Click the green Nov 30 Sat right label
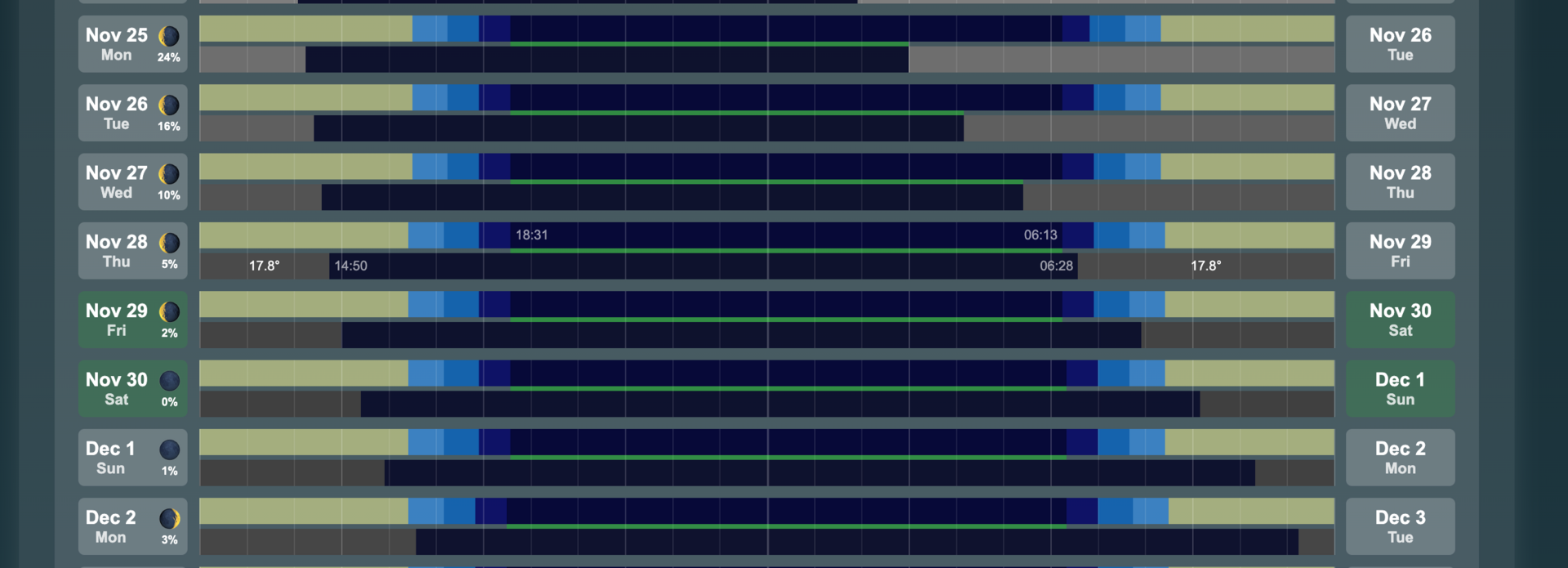Viewport: 1568px width, 568px height. [1400, 320]
